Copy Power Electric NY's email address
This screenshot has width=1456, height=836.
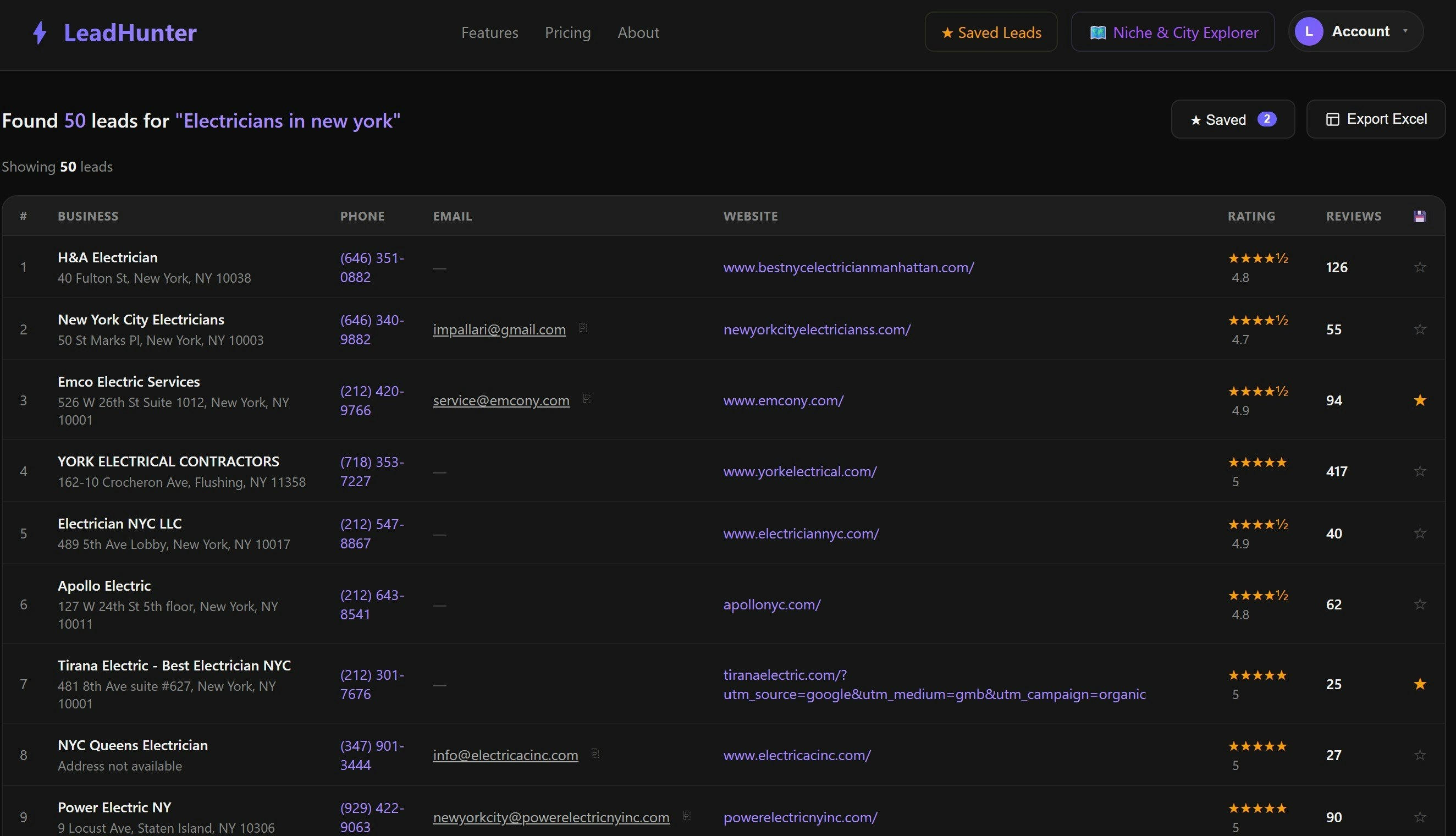685,815
